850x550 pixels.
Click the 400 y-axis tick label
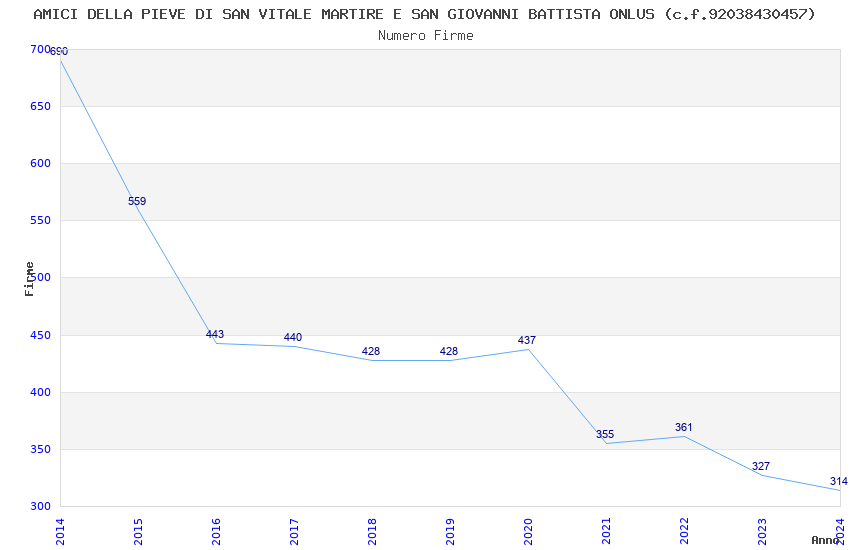(41, 392)
